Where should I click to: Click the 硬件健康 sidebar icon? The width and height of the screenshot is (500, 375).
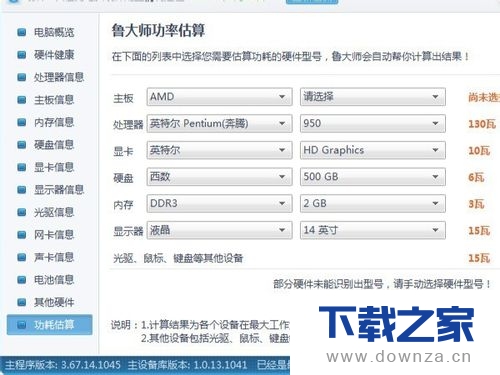[x=22, y=55]
